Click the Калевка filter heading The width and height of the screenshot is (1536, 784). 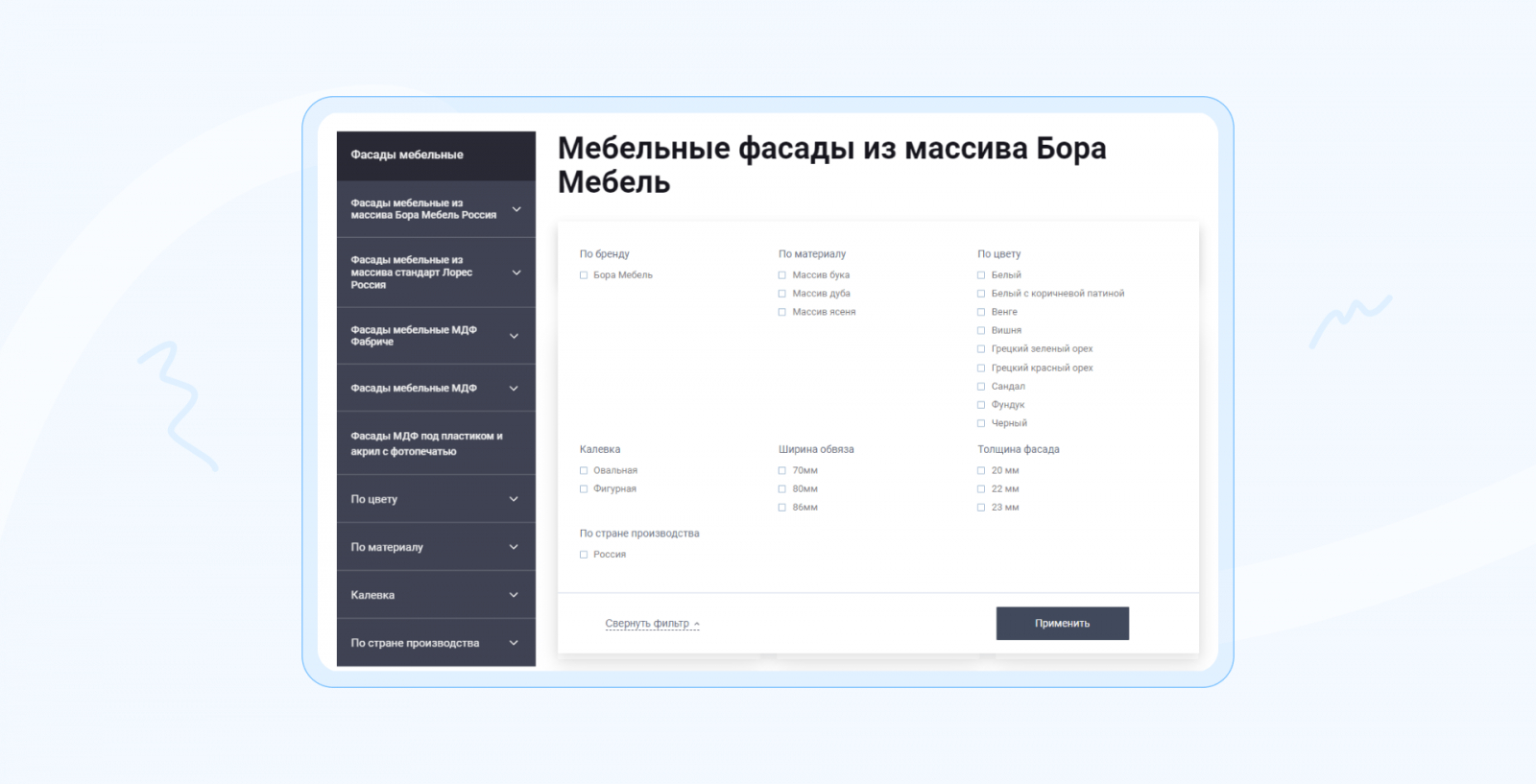click(x=600, y=449)
